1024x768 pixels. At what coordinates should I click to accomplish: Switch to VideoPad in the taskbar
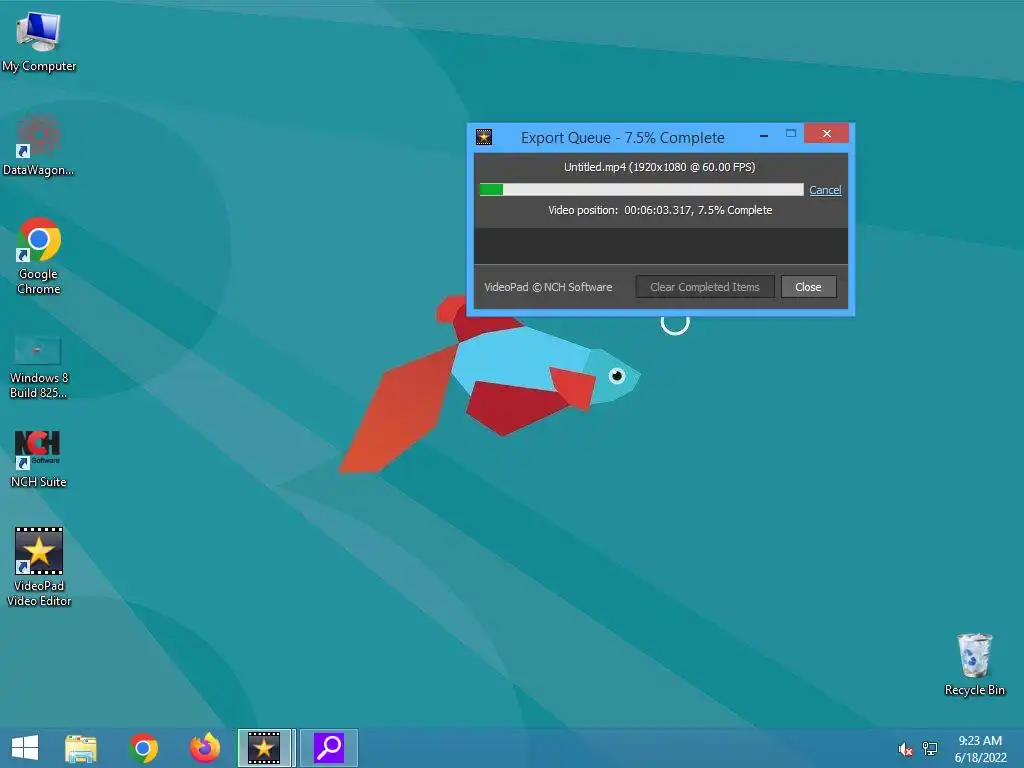click(x=264, y=748)
